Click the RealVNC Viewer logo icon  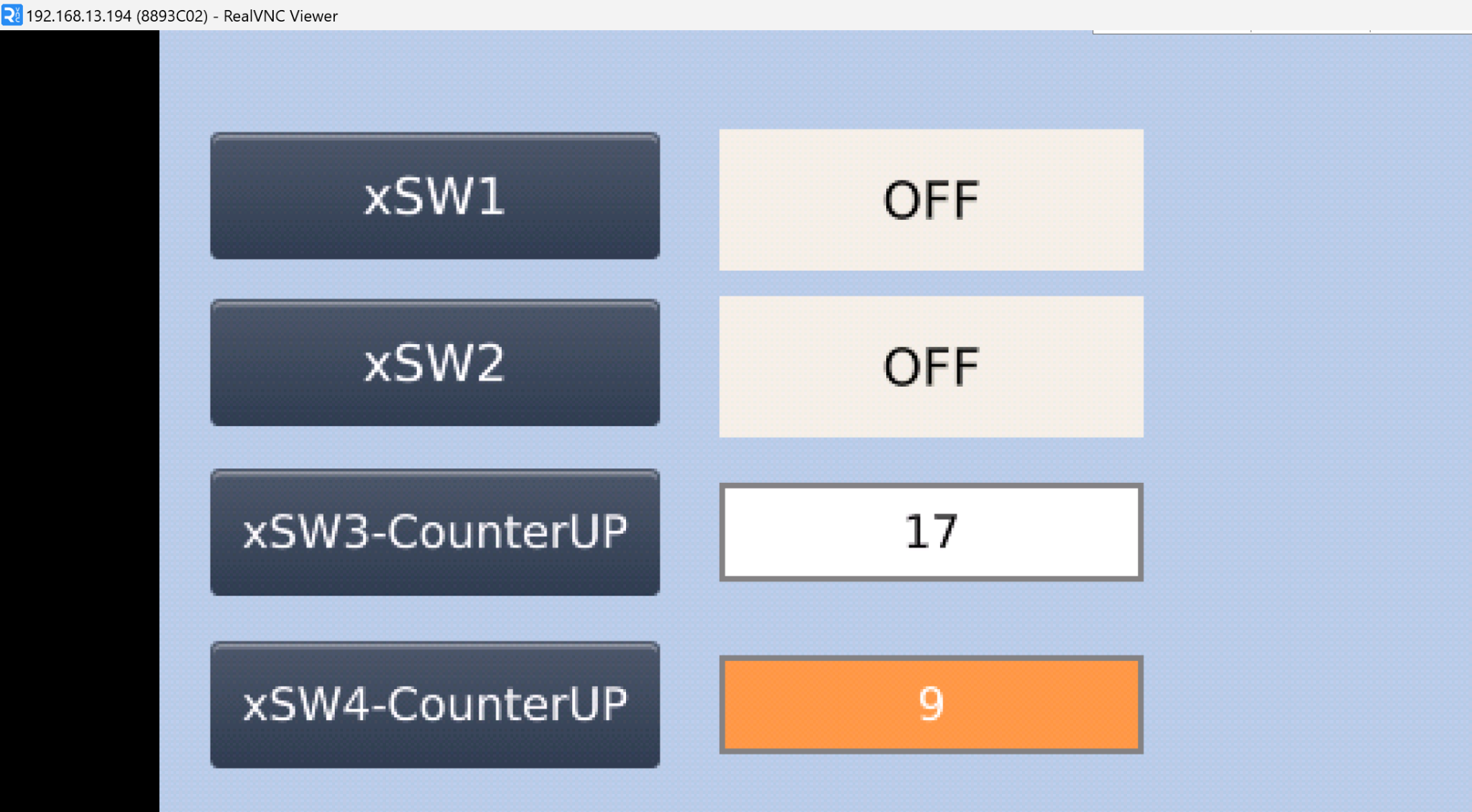tap(11, 15)
